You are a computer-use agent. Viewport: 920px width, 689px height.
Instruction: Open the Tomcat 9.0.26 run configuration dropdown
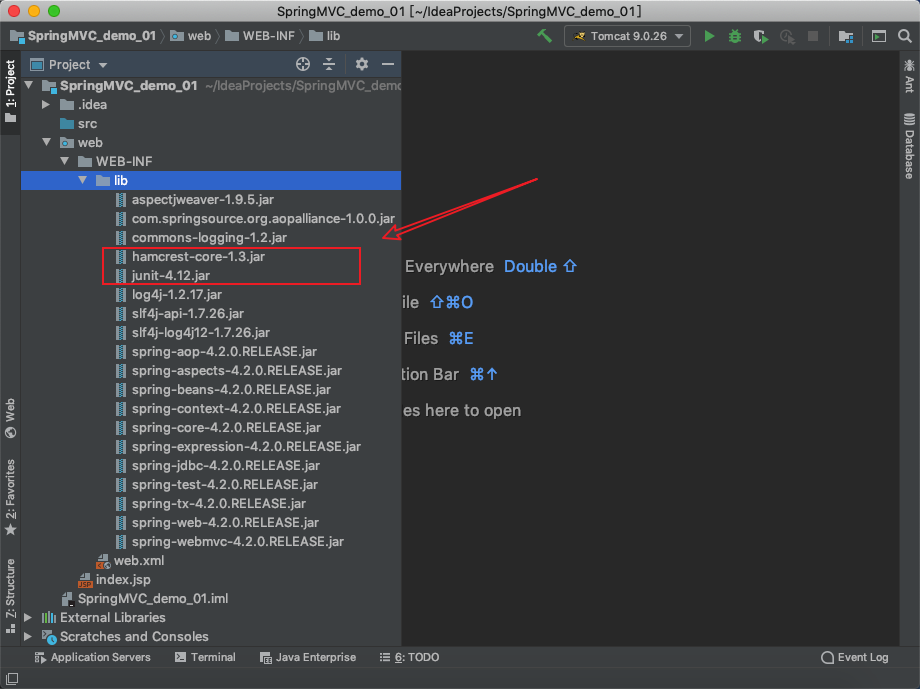click(627, 36)
